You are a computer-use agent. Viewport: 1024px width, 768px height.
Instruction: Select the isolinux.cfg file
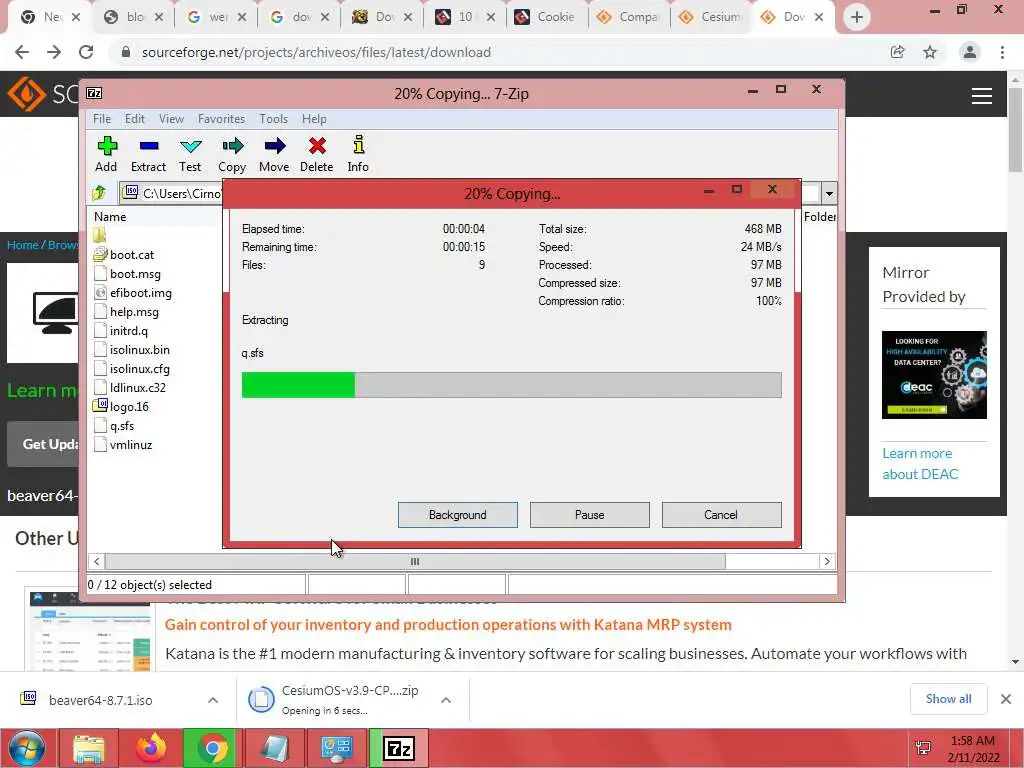139,368
